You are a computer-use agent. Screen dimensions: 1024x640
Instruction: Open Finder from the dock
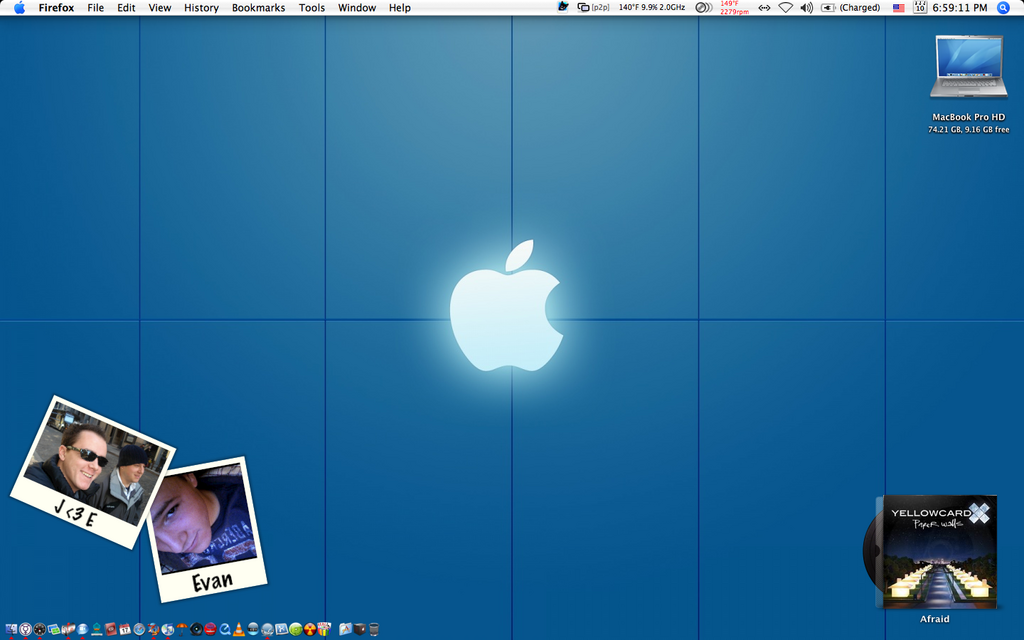click(11, 630)
